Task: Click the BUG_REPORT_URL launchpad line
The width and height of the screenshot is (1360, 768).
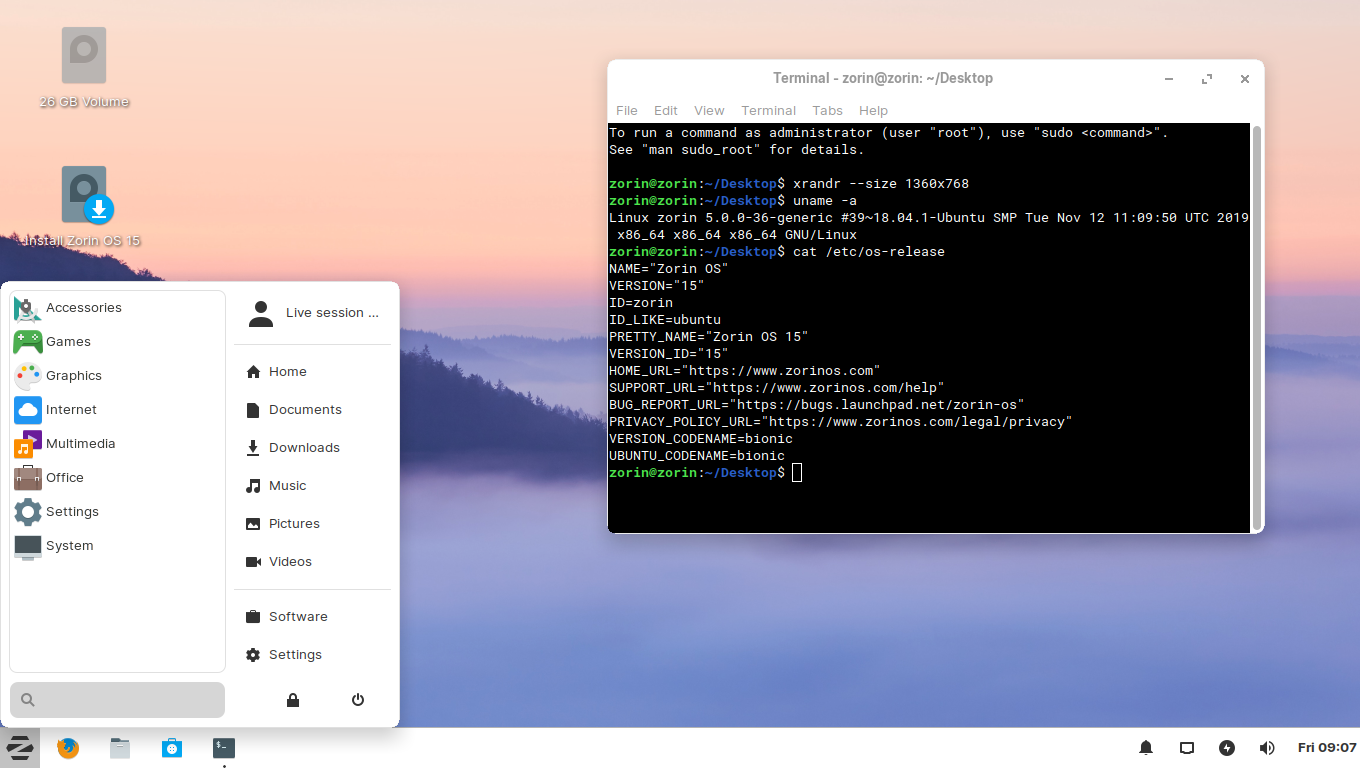Action: pyautogui.click(x=816, y=405)
